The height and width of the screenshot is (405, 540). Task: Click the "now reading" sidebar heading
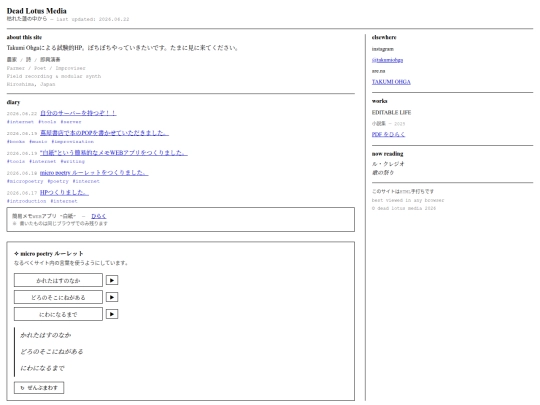387,154
